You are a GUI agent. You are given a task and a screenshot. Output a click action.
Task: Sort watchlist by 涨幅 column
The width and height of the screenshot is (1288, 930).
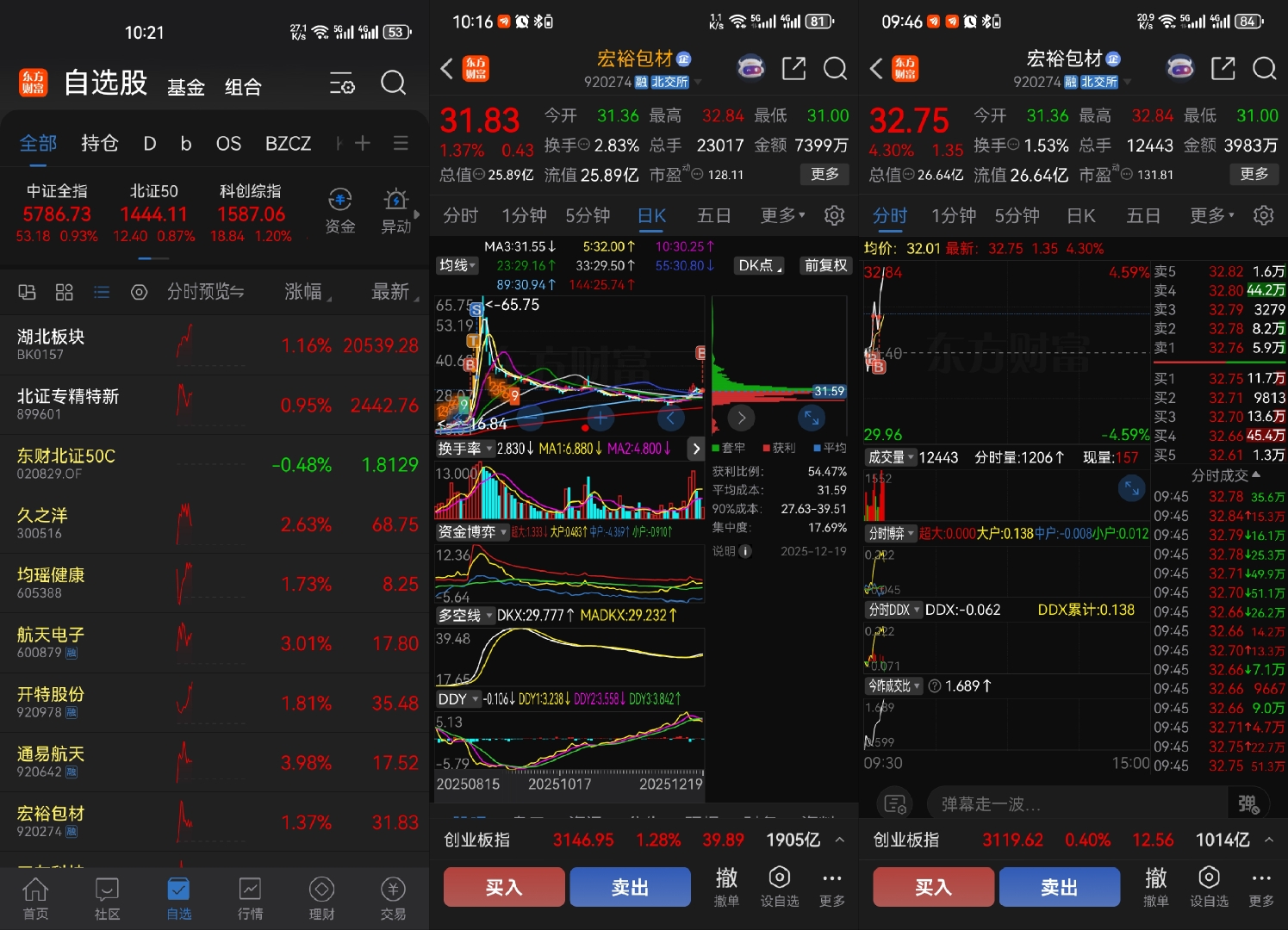[x=308, y=293]
